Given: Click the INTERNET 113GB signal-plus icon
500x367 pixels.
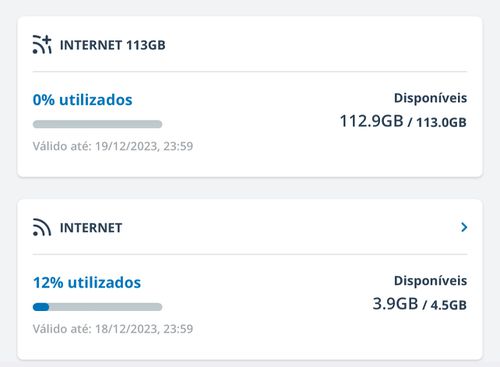Looking at the screenshot, I should 42,44.
